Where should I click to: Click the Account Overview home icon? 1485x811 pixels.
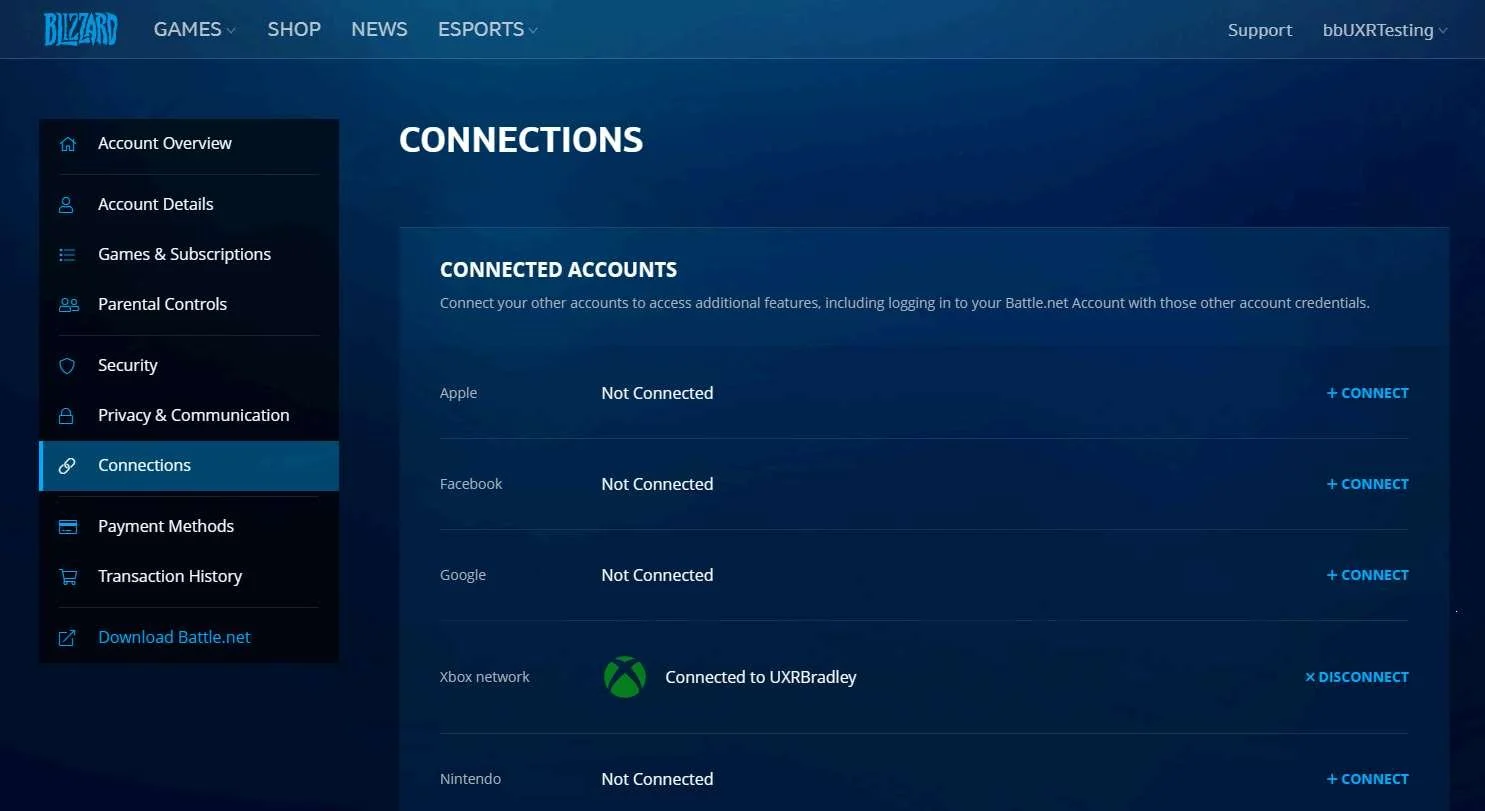(67, 144)
